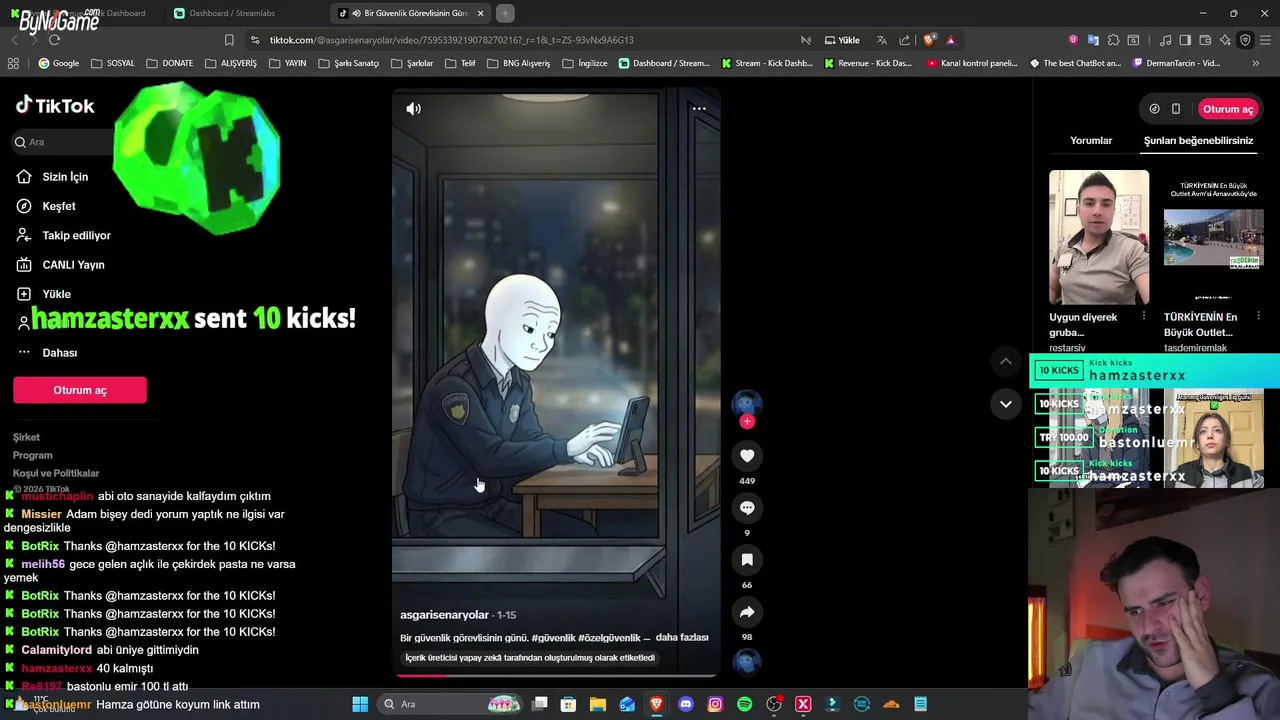Open Instagram from the taskbar
Viewport: 1280px width, 720px height.
pos(715,704)
